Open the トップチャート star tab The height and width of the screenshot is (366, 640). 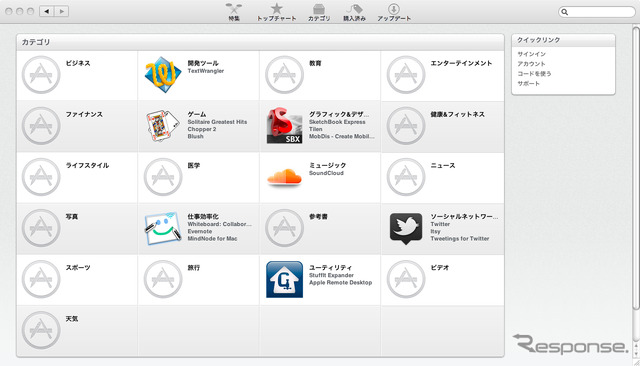tap(276, 12)
